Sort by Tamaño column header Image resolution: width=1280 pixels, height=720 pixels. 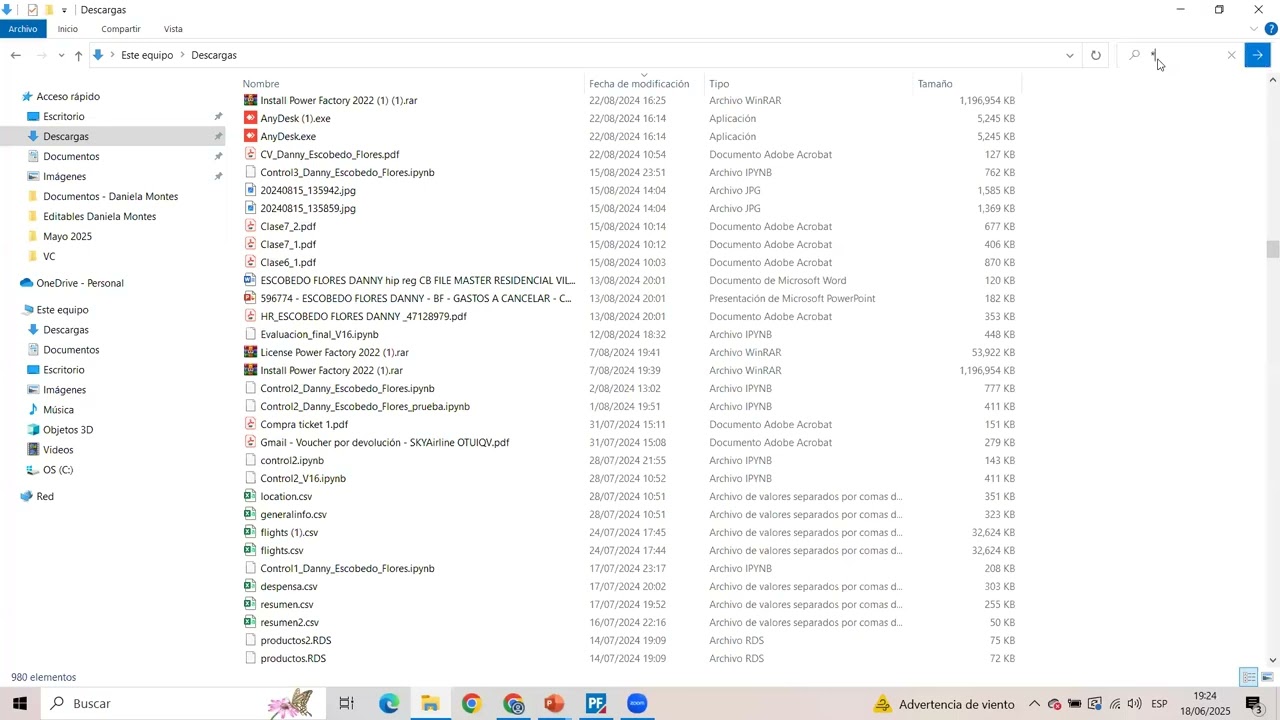935,84
